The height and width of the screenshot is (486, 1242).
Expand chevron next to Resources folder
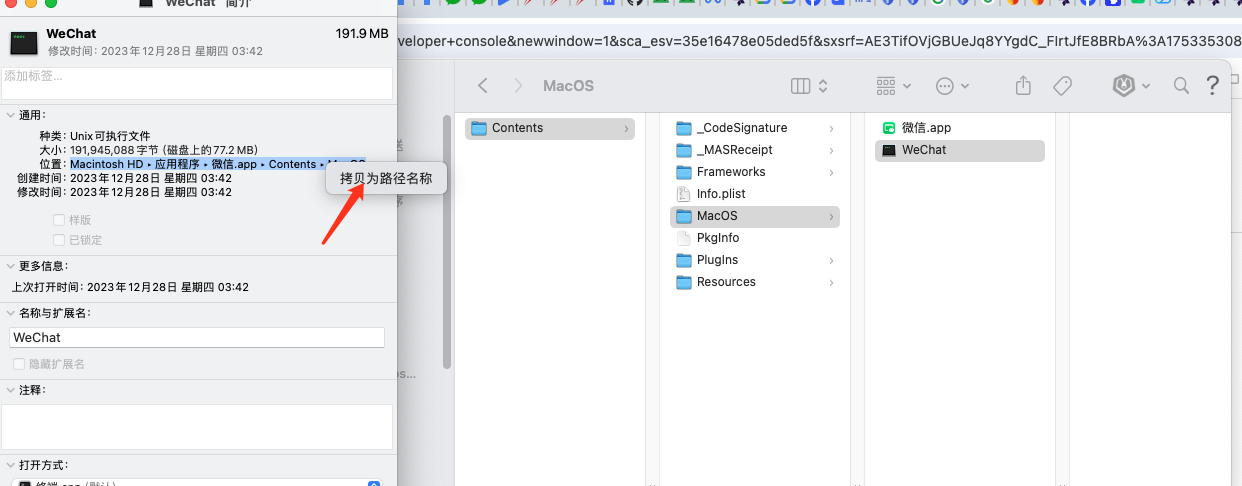tap(831, 282)
